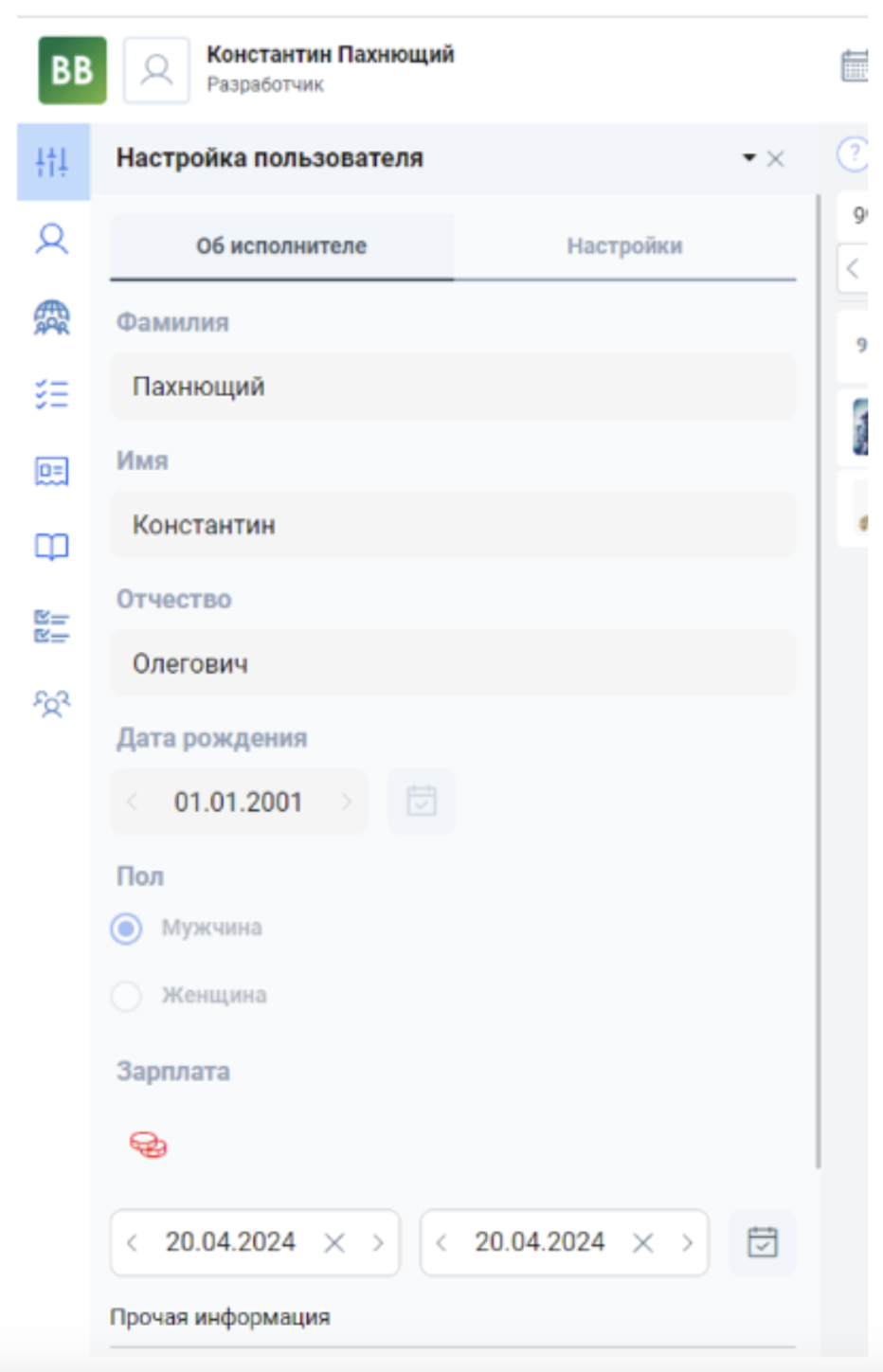The image size is (883, 1372).
Task: Click the first 20.04.2024 date value
Action: pyautogui.click(x=230, y=1242)
